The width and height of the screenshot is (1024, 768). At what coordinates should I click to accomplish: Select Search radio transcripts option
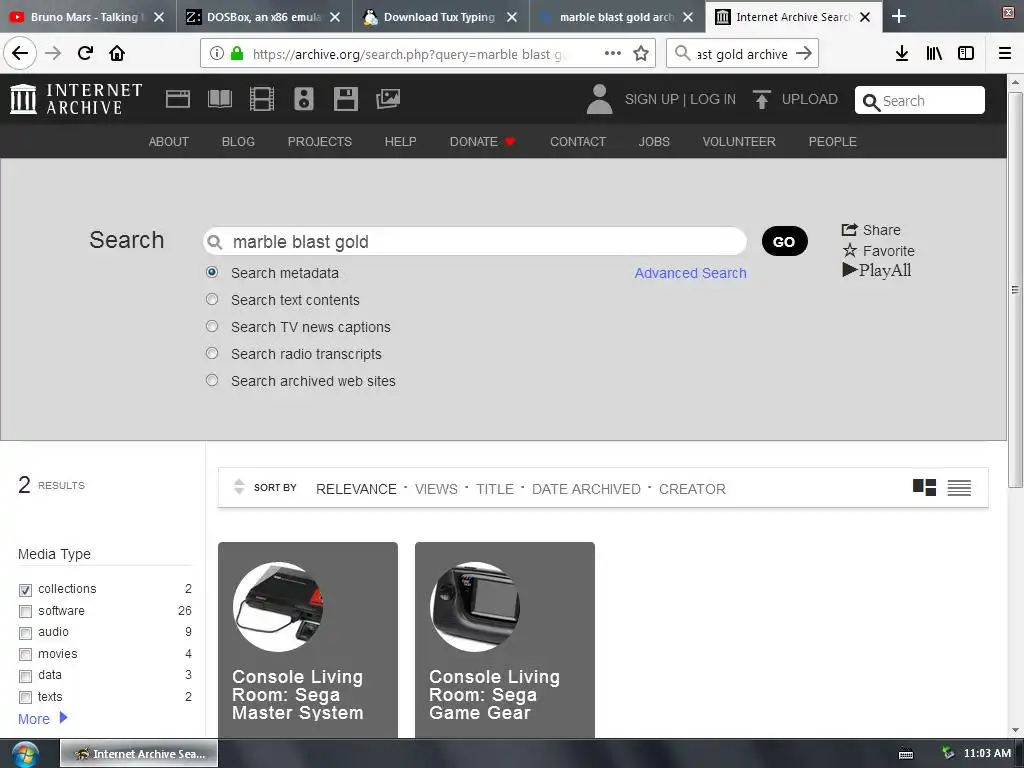coord(212,353)
